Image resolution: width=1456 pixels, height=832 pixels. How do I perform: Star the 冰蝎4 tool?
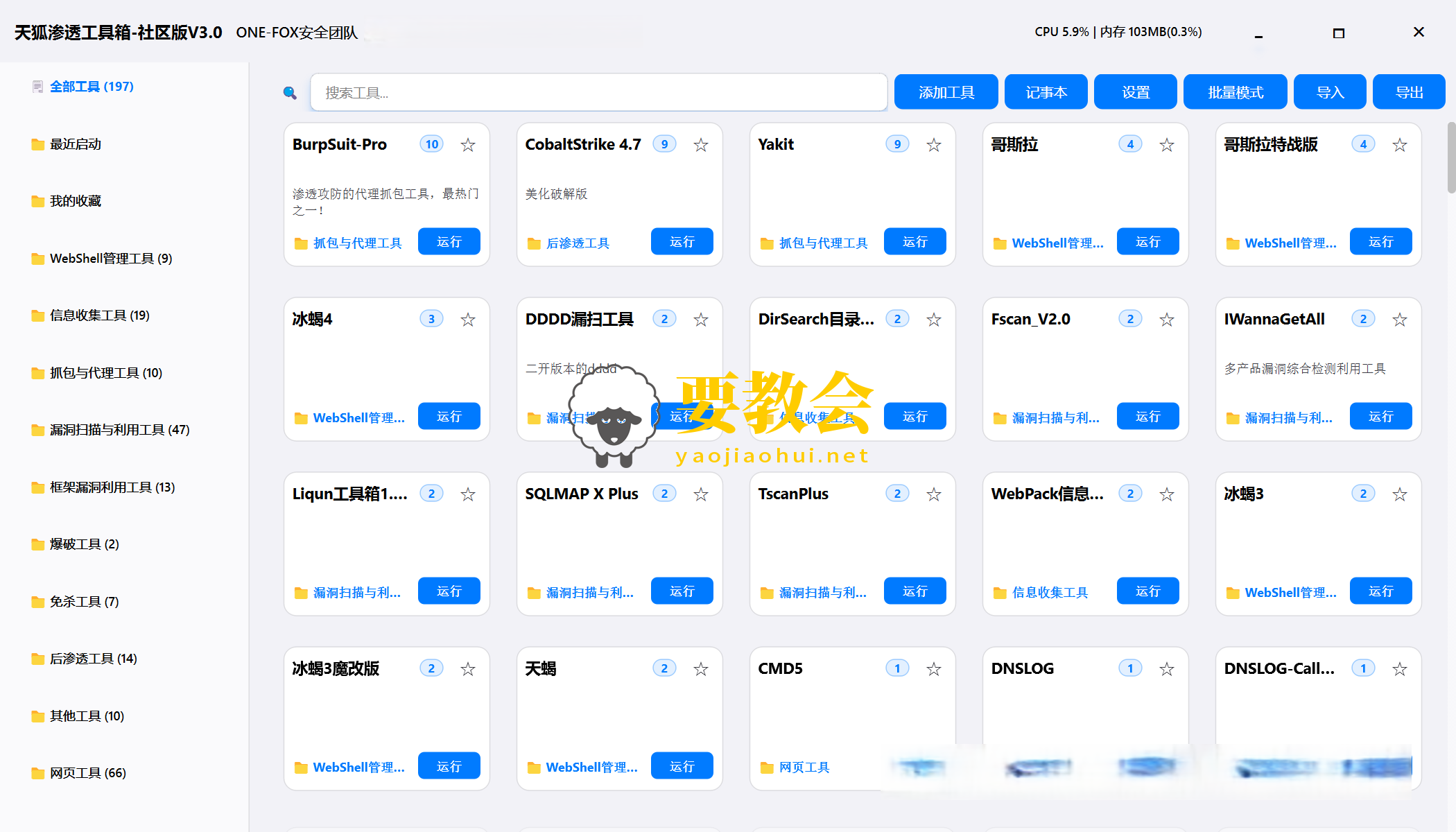pyautogui.click(x=468, y=320)
